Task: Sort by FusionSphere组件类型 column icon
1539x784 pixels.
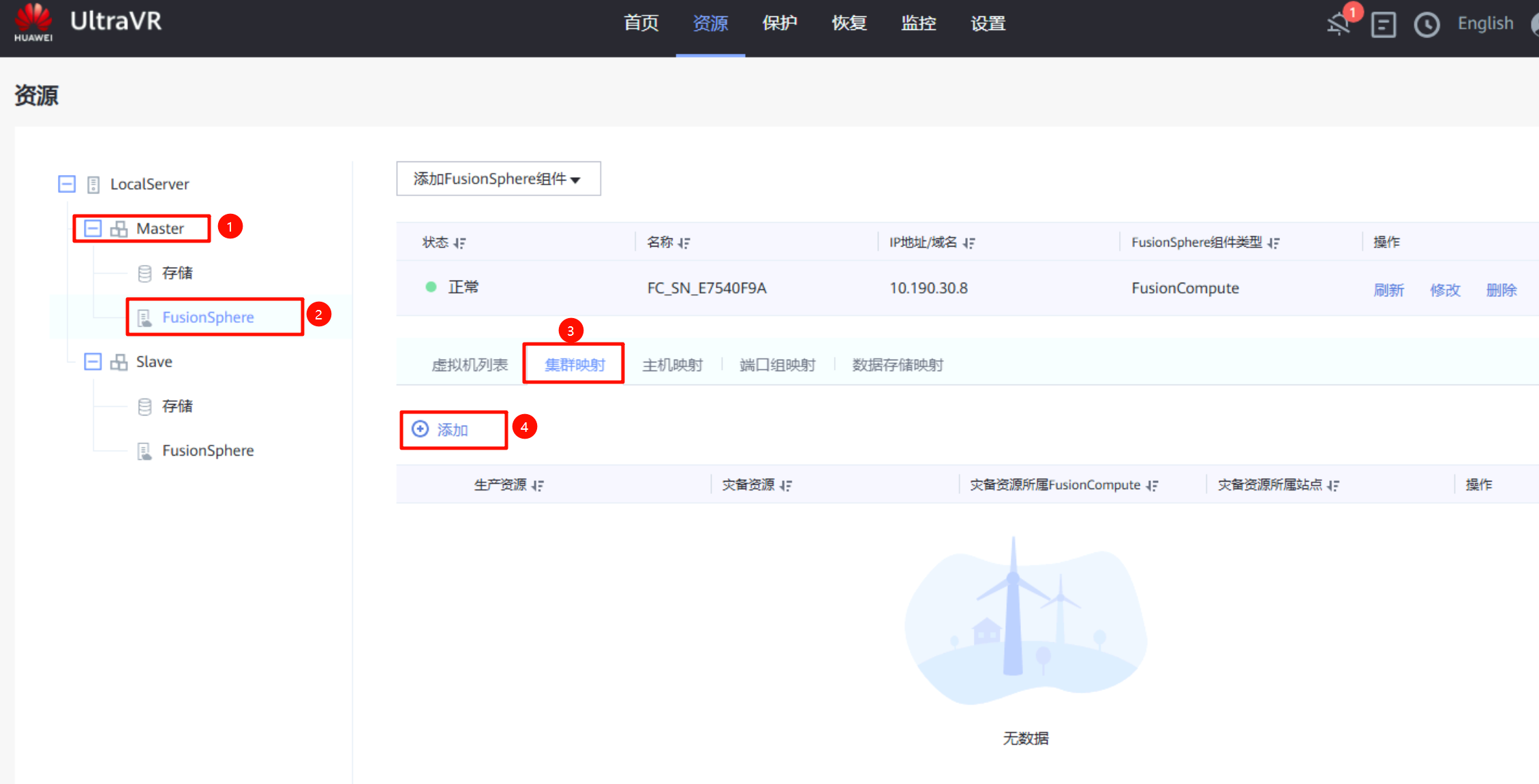Action: coord(1273,243)
